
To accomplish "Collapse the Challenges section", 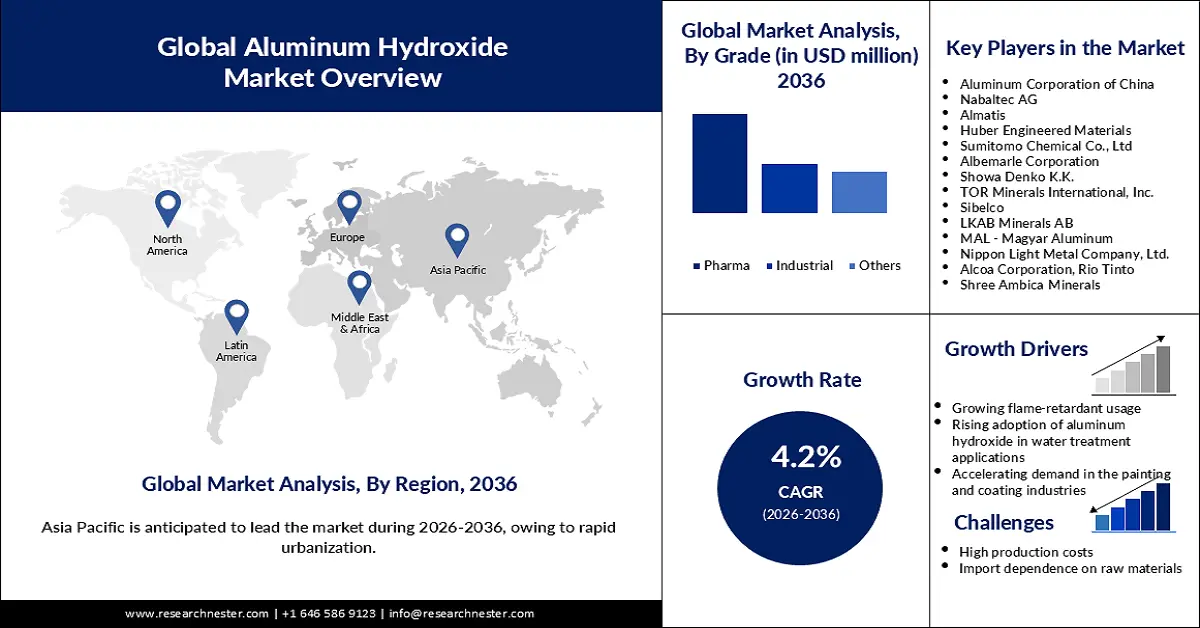I will [x=1004, y=522].
